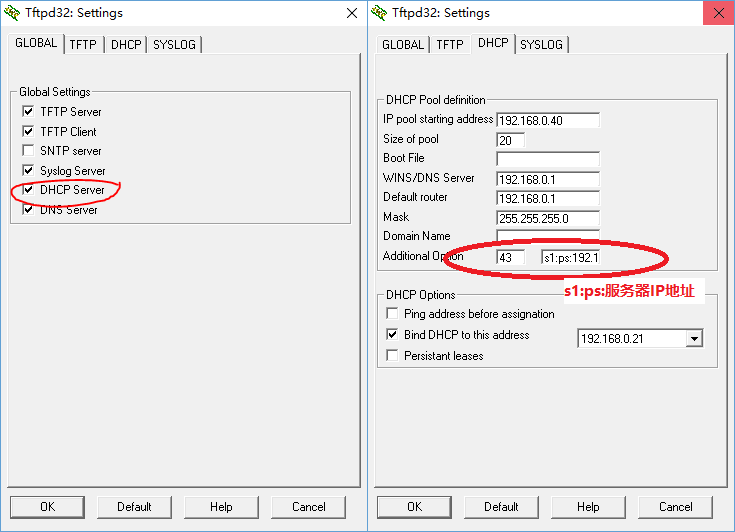Toggle the TFTP Server checkbox
The height and width of the screenshot is (532, 735).
tap(28, 112)
